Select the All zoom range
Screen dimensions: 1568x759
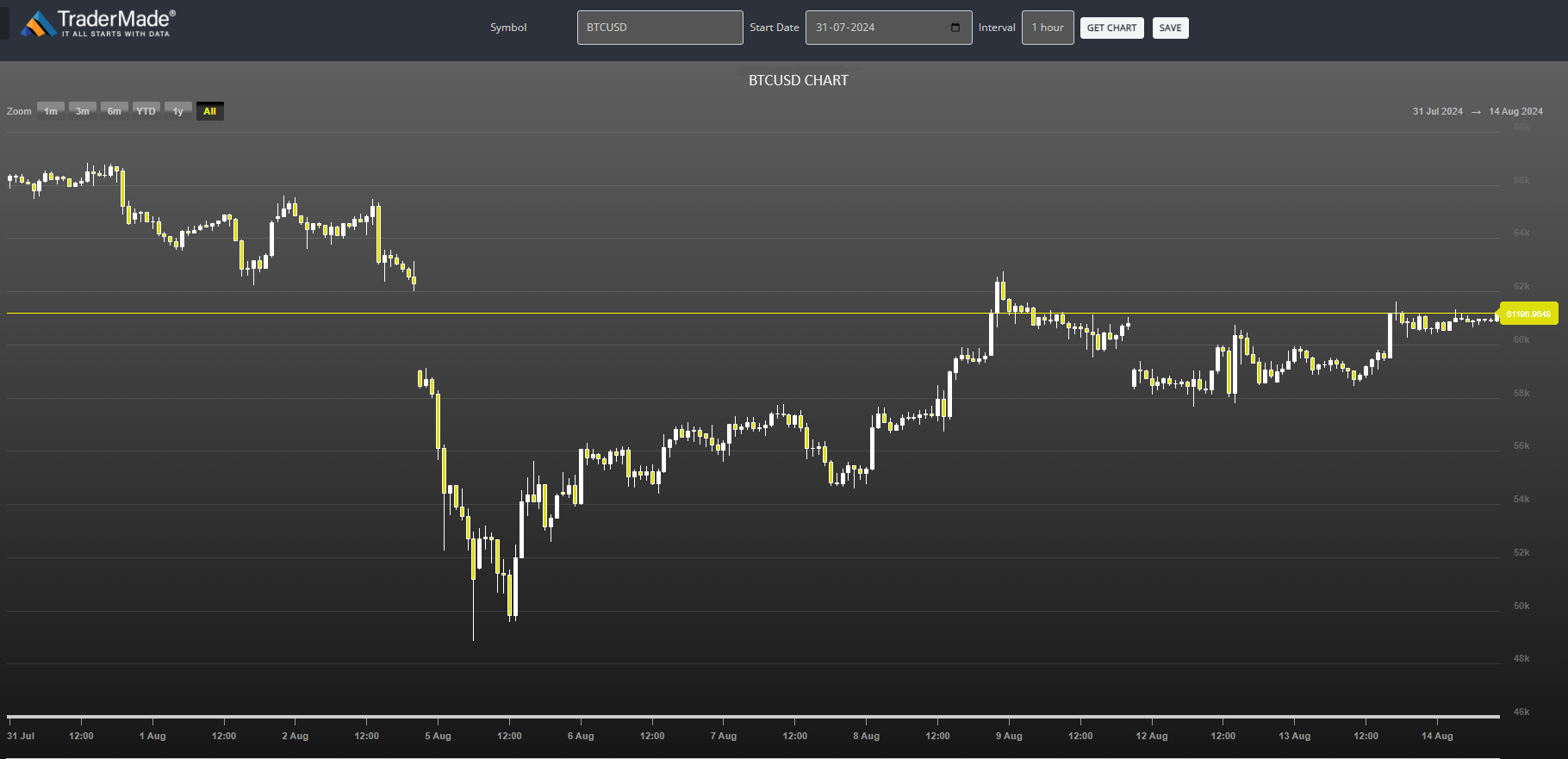[x=209, y=111]
